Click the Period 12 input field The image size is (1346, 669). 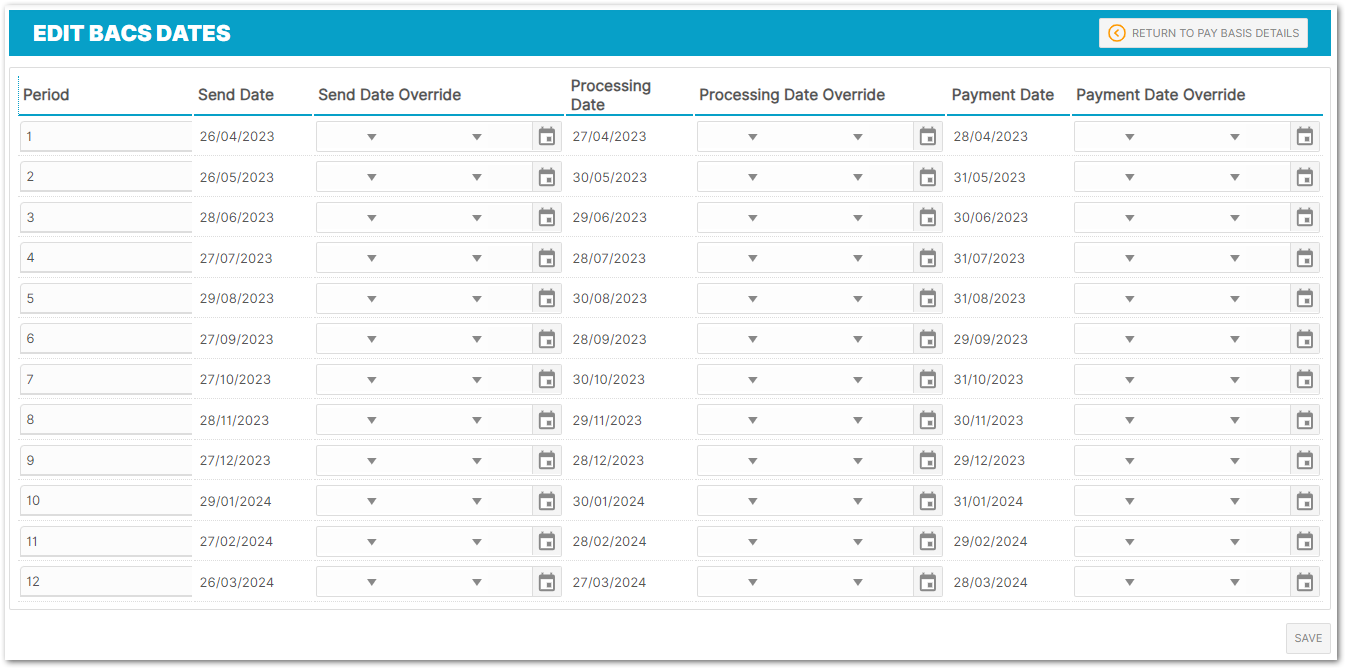pyautogui.click(x=105, y=582)
